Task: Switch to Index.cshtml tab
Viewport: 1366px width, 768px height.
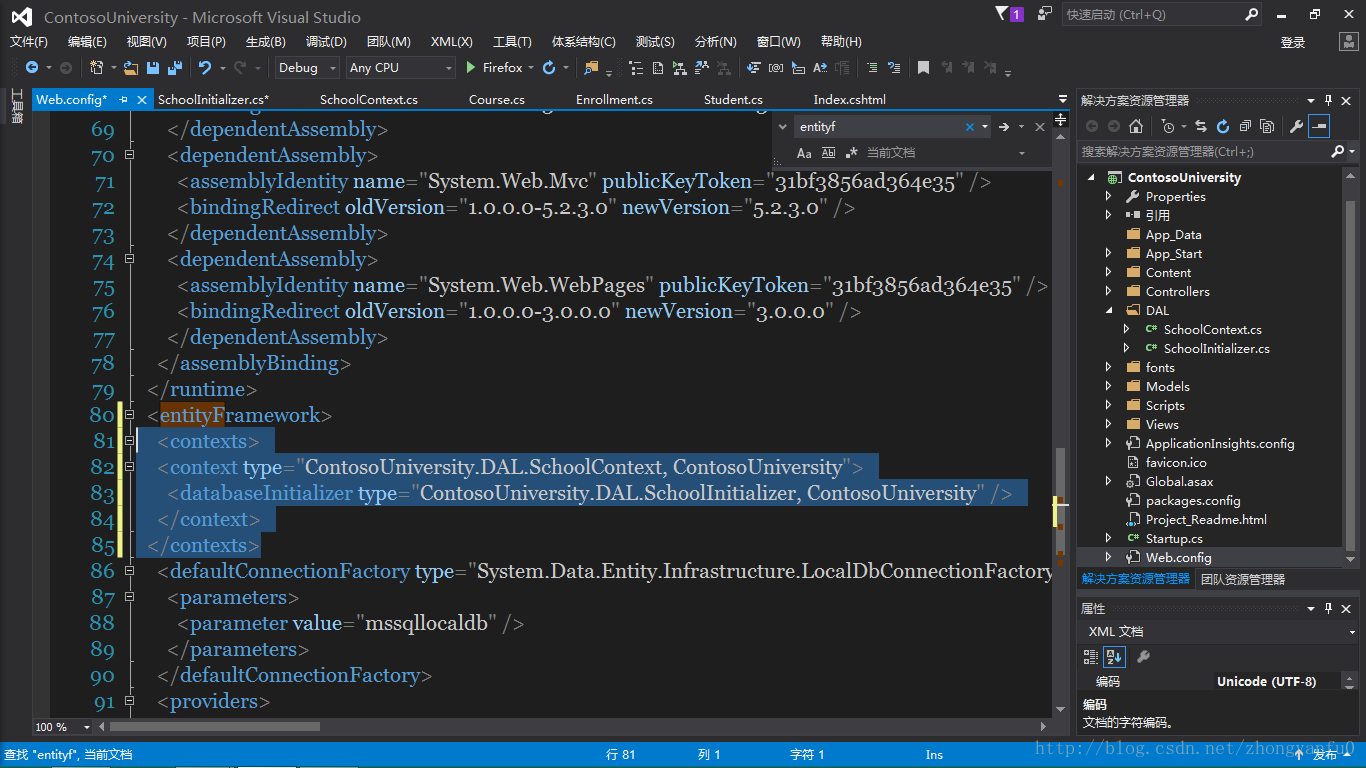Action: point(850,100)
